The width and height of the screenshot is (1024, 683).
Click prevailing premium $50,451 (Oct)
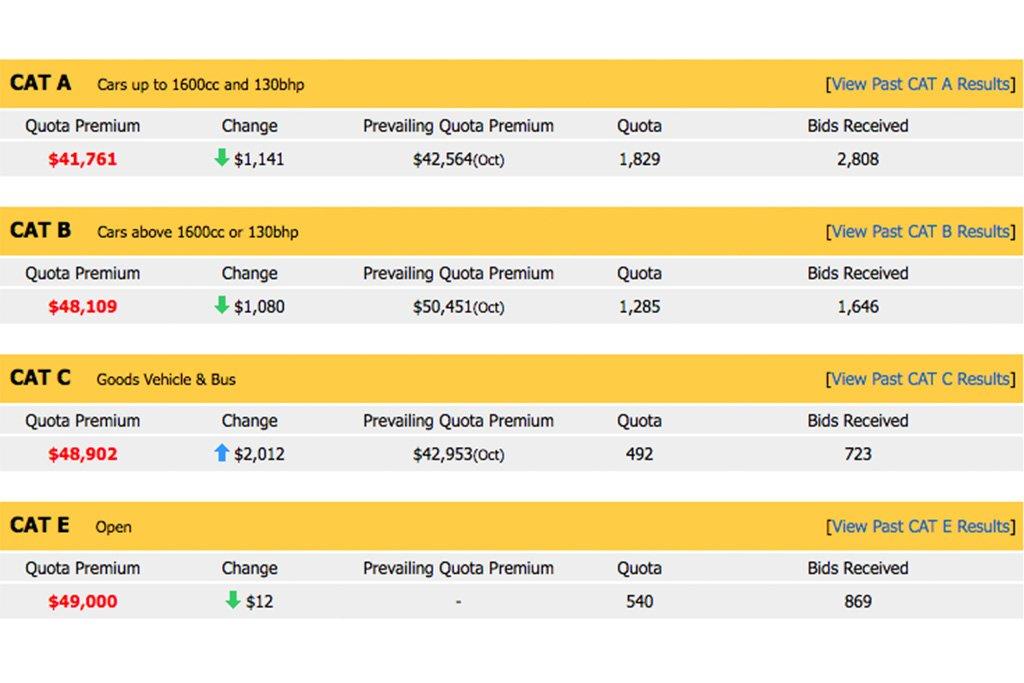point(458,308)
